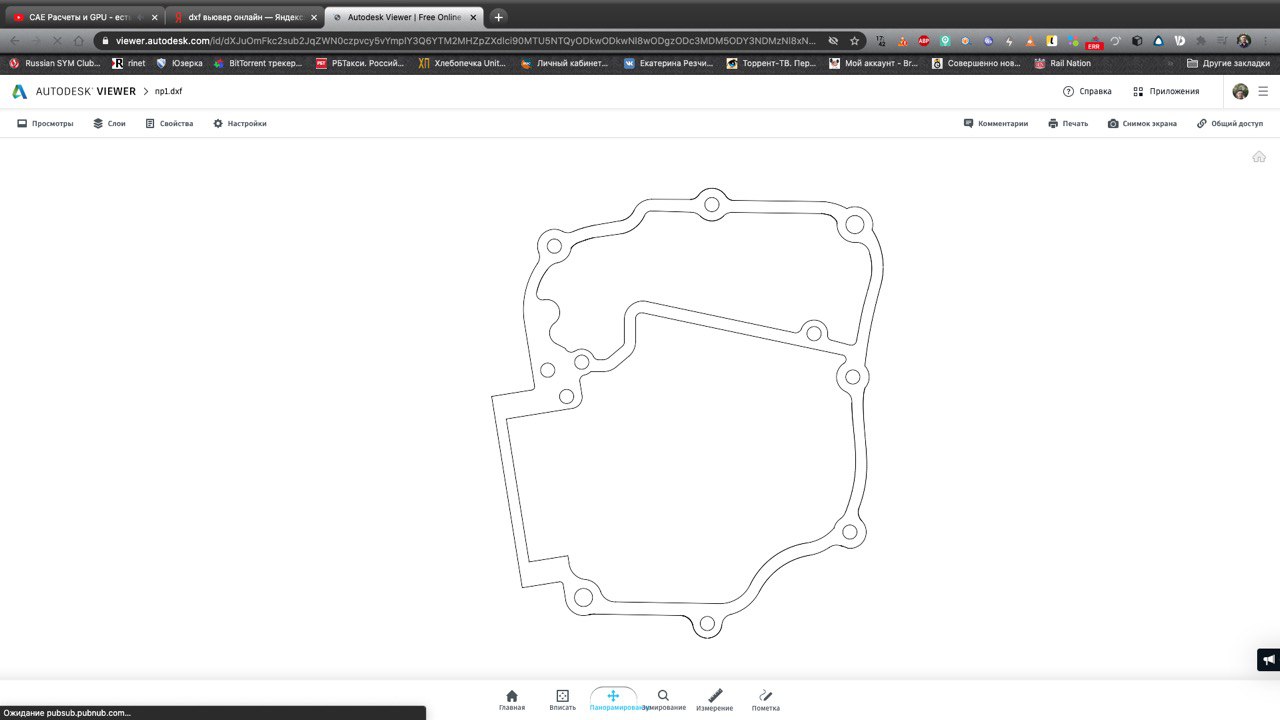Select the Измерение measure tool
Image resolution: width=1280 pixels, height=720 pixels.
(x=715, y=700)
